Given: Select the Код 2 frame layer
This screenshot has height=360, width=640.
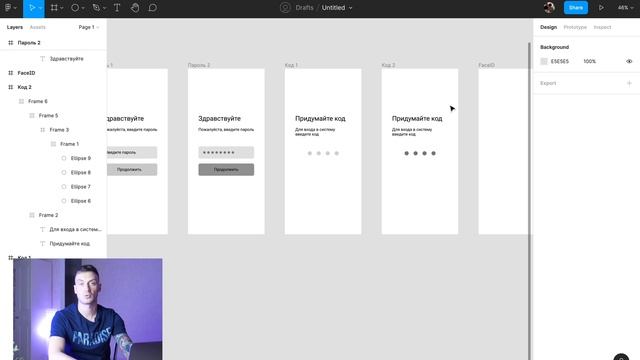Looking at the screenshot, I should tap(53, 87).
